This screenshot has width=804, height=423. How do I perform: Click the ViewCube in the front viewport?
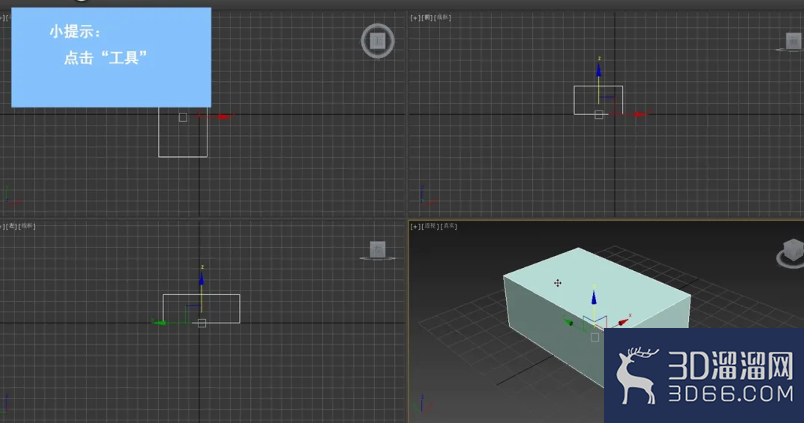coord(792,42)
